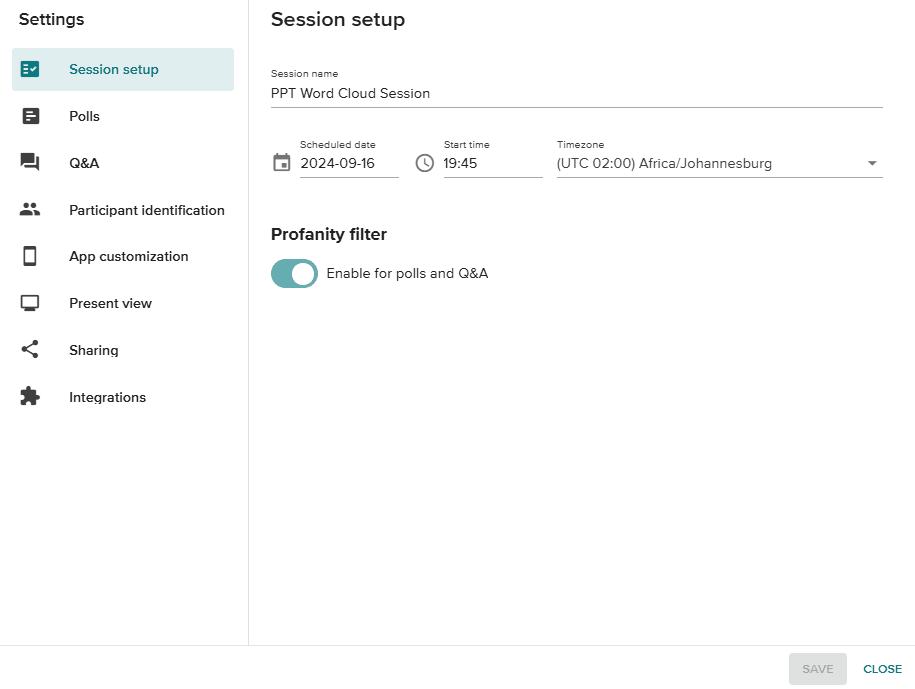Click the SAVE button
The width and height of the screenshot is (915, 689).
(x=818, y=669)
